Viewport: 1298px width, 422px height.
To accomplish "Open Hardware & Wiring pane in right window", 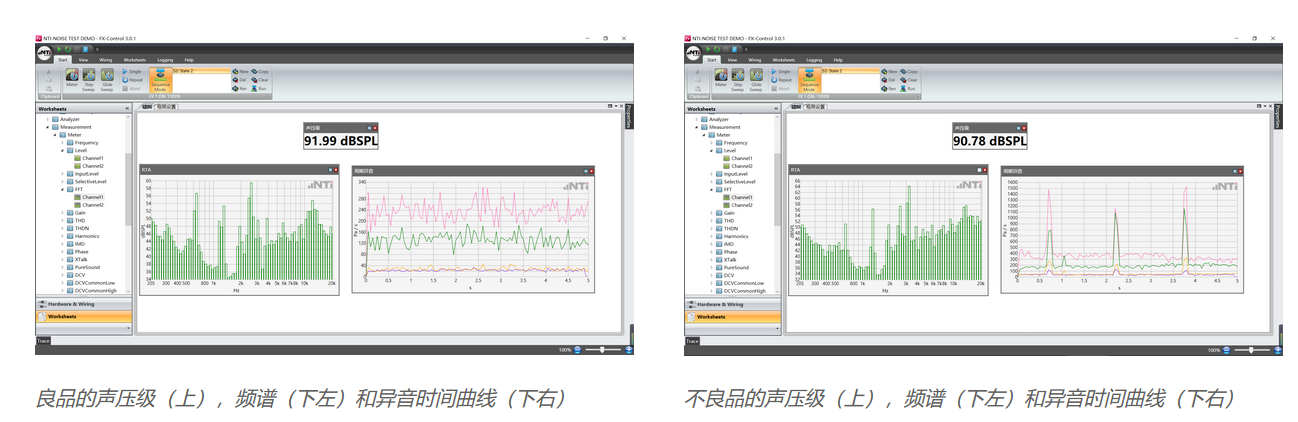I will 733,304.
